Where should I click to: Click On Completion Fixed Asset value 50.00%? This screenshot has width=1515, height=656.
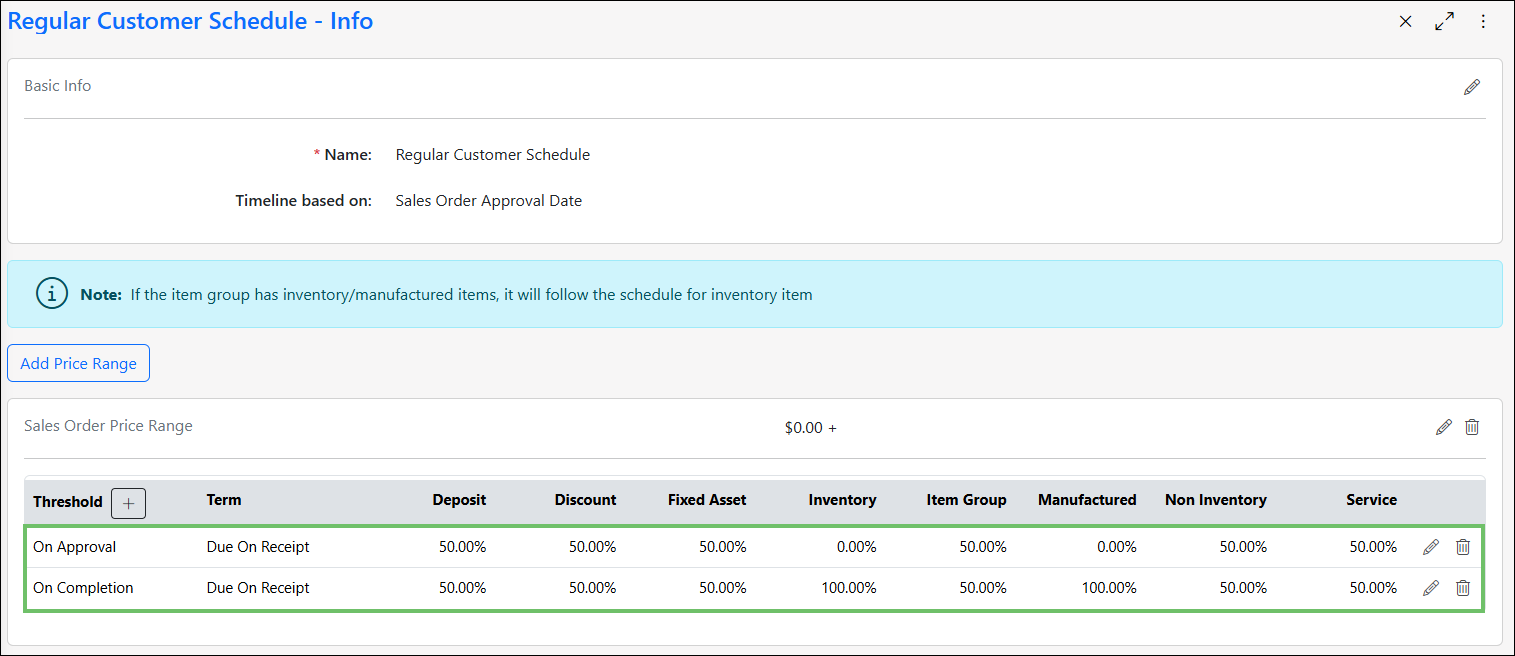point(723,588)
